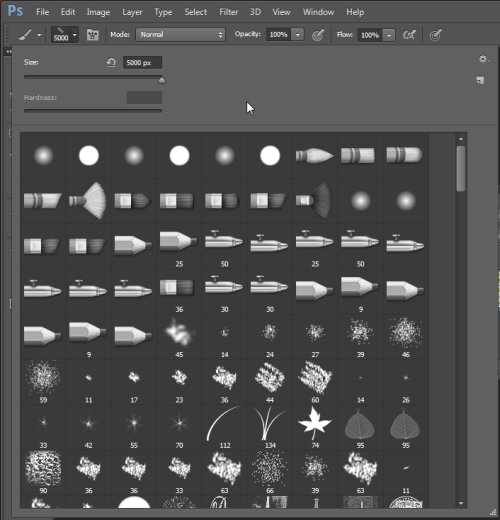
Task: Open brush picker gear settings menu
Action: pos(483,59)
